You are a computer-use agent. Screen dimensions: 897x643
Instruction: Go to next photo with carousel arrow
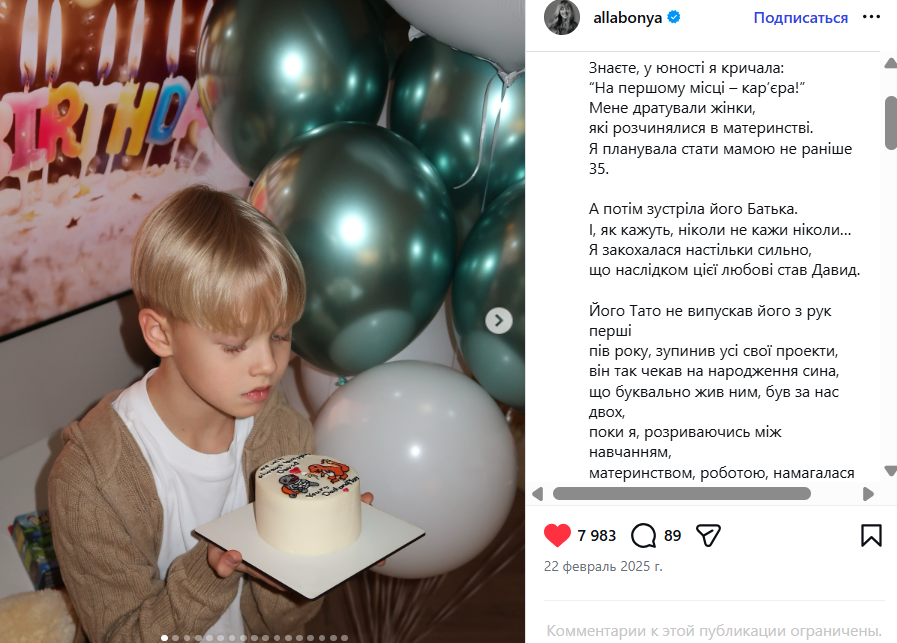[x=498, y=320]
